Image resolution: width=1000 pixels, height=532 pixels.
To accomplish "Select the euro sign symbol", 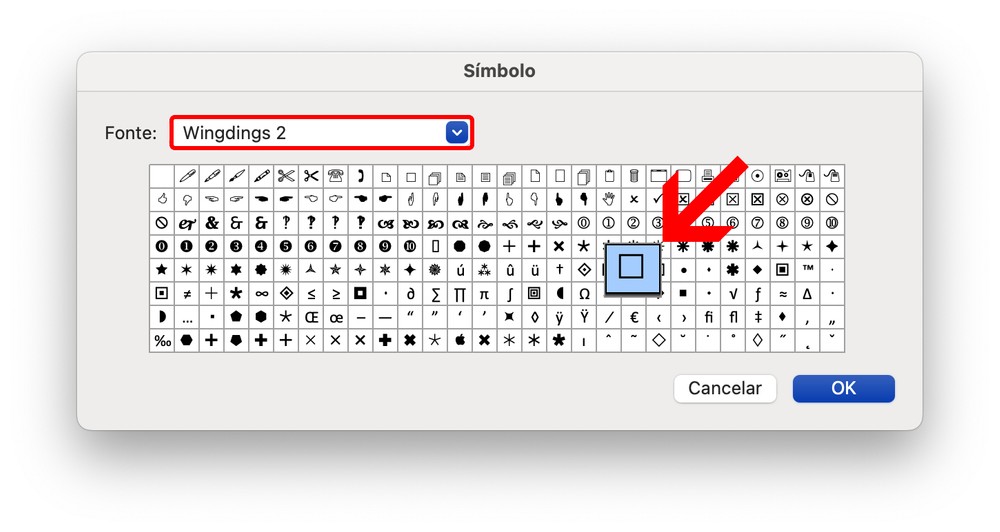I will [x=633, y=317].
